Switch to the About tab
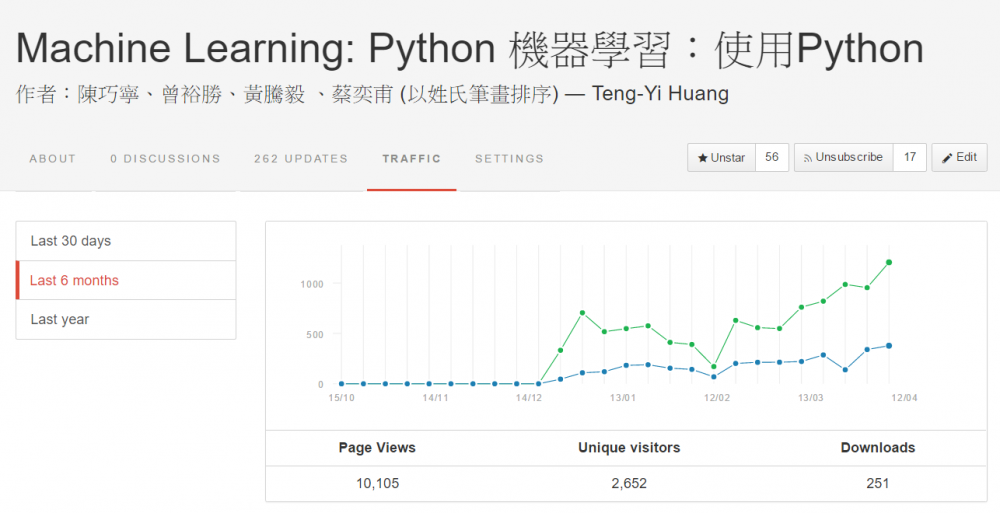The height and width of the screenshot is (513, 1000). tap(53, 159)
